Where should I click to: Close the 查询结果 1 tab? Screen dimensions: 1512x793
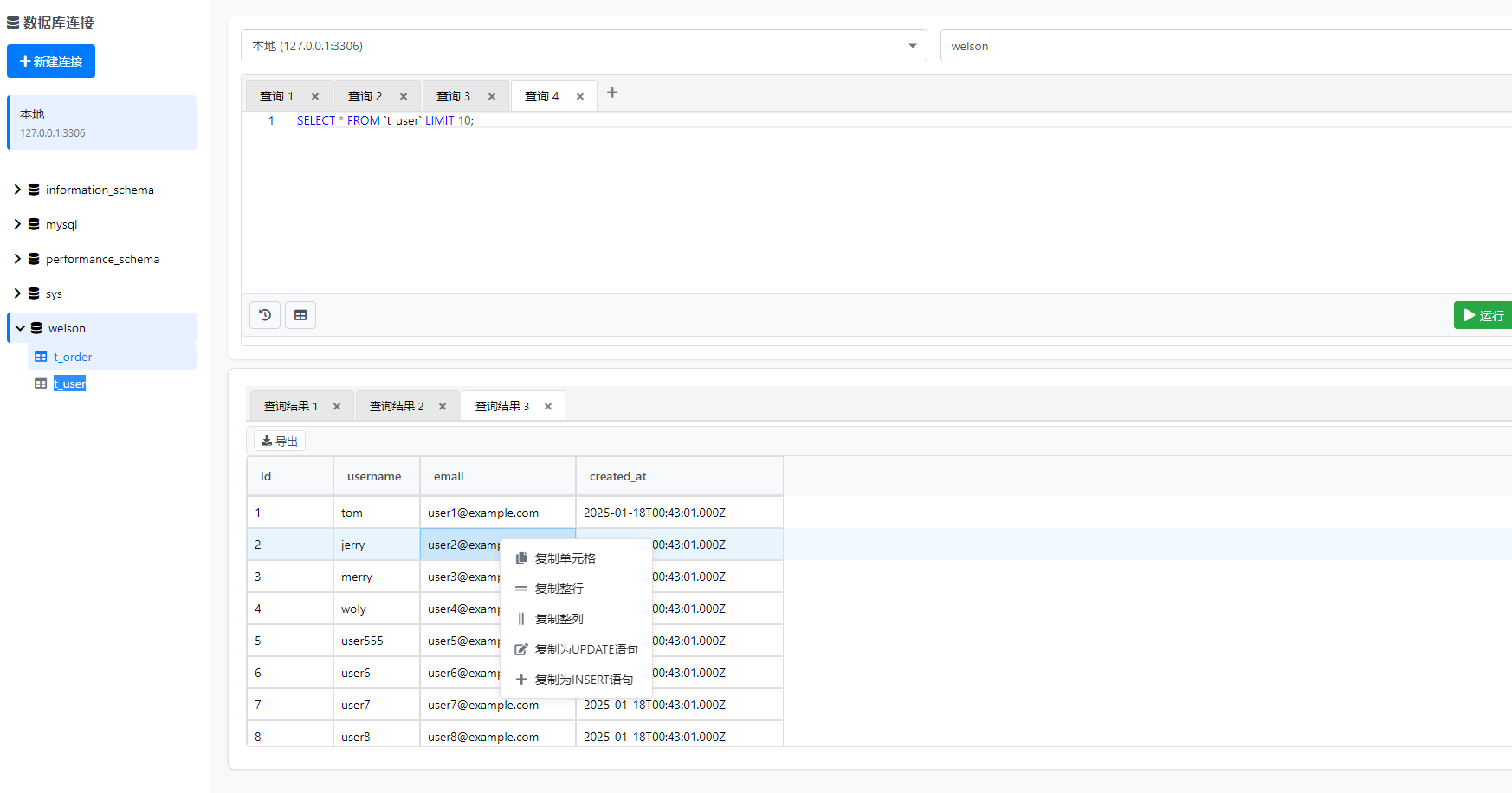click(x=337, y=406)
